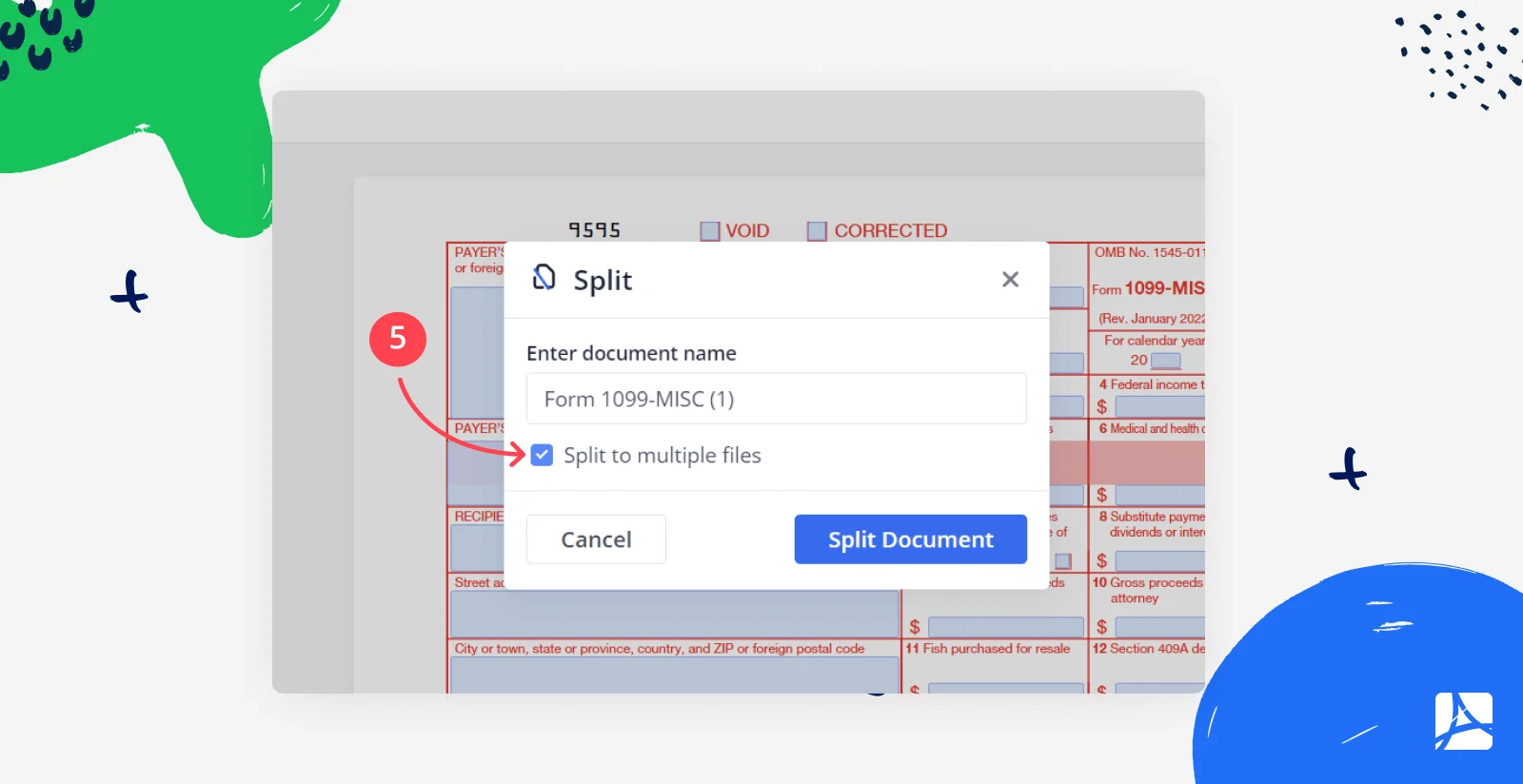Click the amount field under box 11
Viewport: 1523px width, 784px height.
click(1005, 687)
